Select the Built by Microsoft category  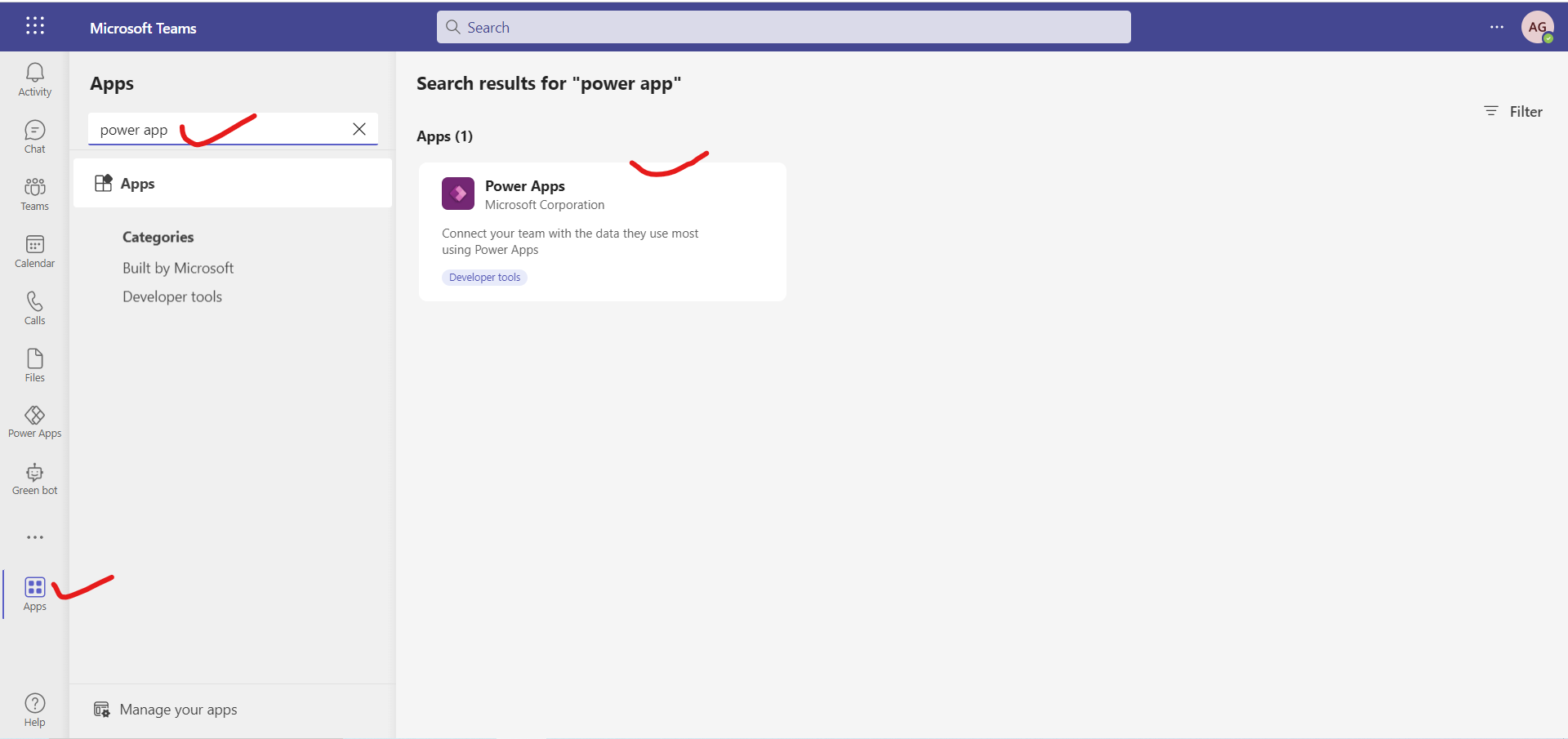(x=178, y=268)
